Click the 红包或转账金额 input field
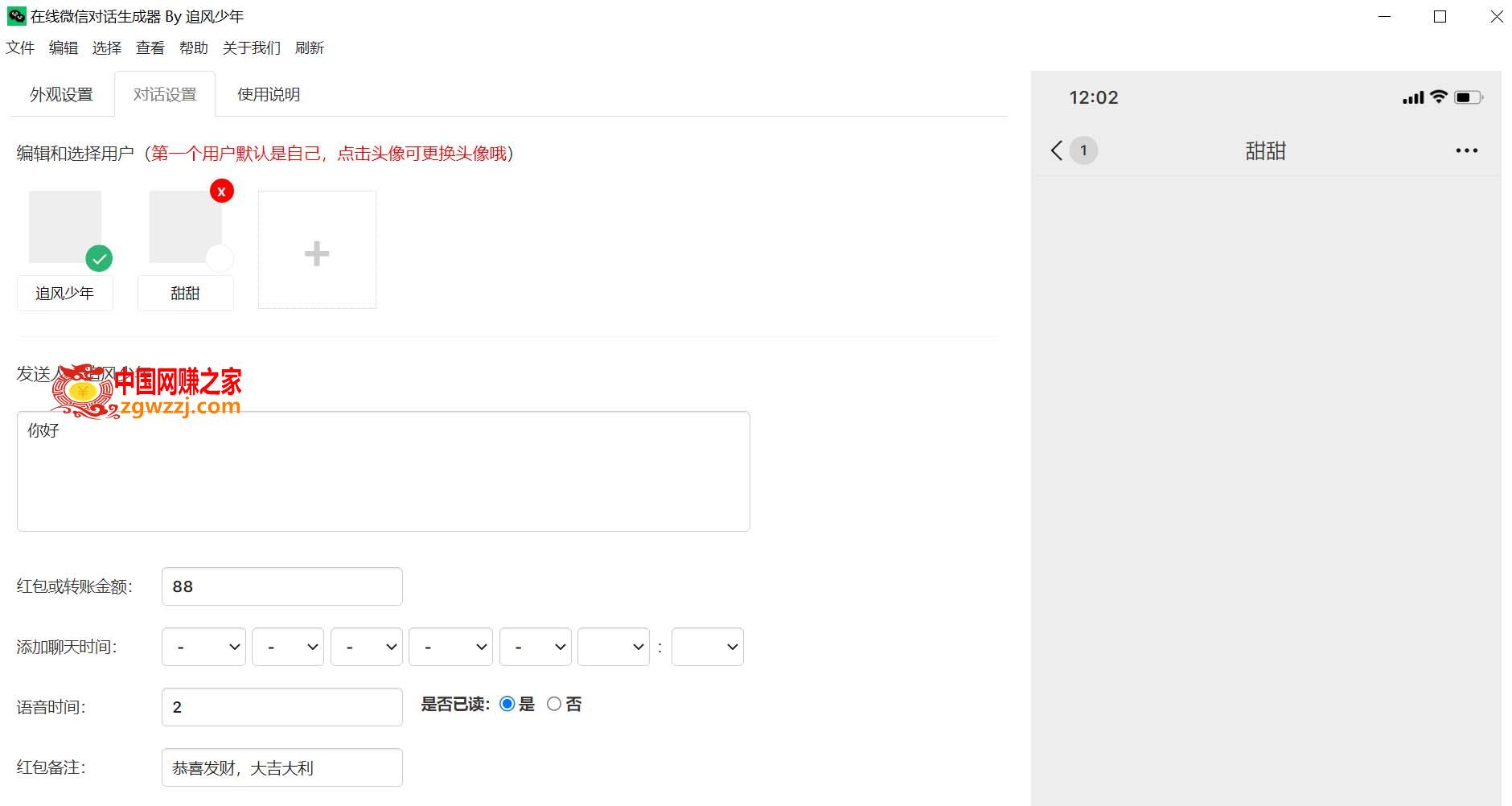Screen dimensions: 1512x806 [x=282, y=586]
